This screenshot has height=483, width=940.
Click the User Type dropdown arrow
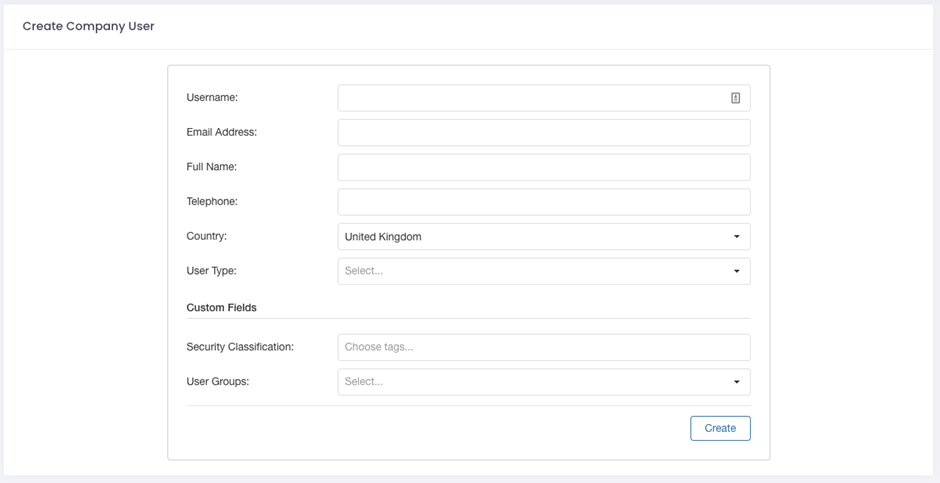pos(737,271)
